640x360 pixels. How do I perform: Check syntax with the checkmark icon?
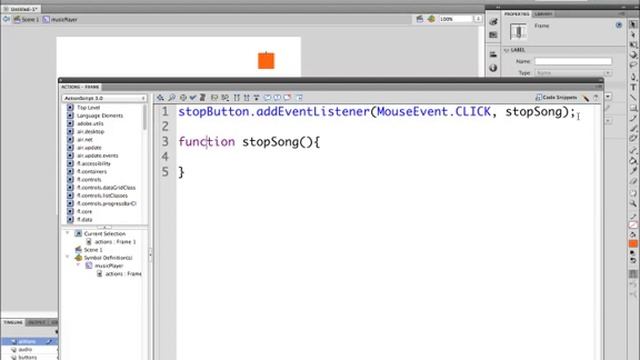pos(193,98)
